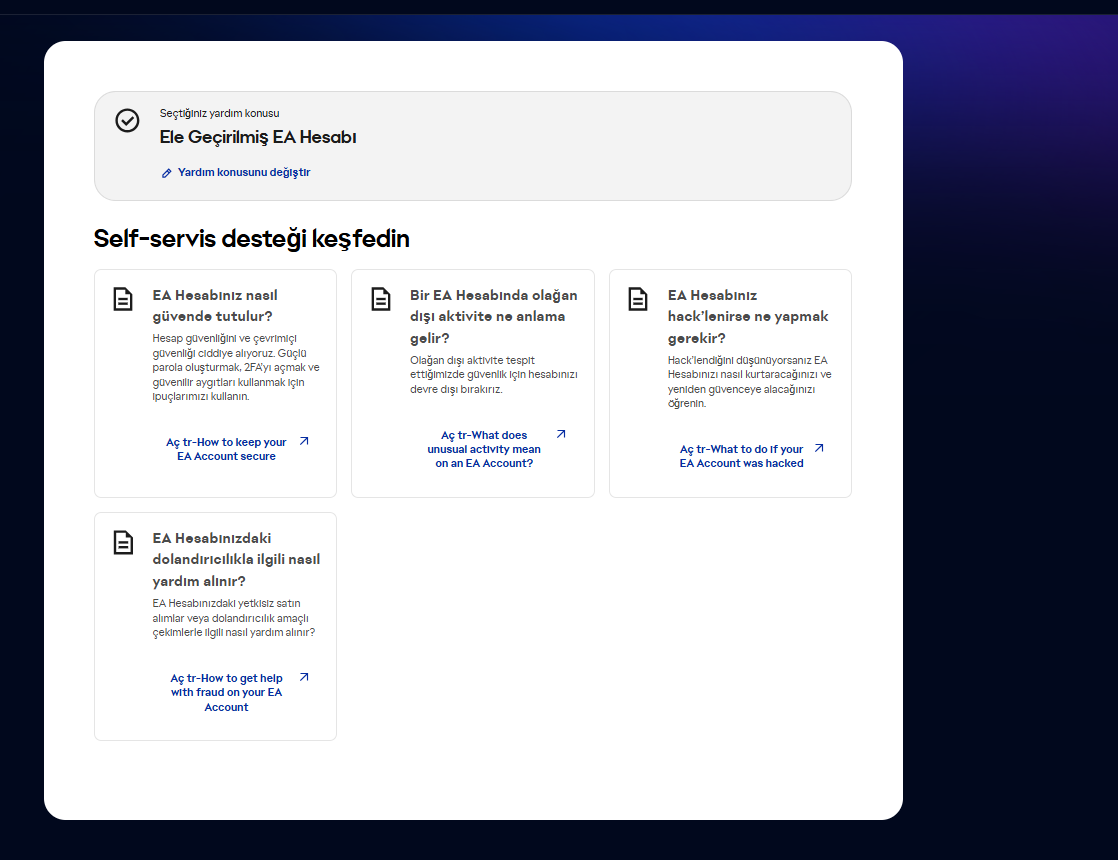Click title 'Bir EA Hesabında olağan dışı aktivite ne anlama gelir?'
The width and height of the screenshot is (1118, 860).
click(x=493, y=317)
